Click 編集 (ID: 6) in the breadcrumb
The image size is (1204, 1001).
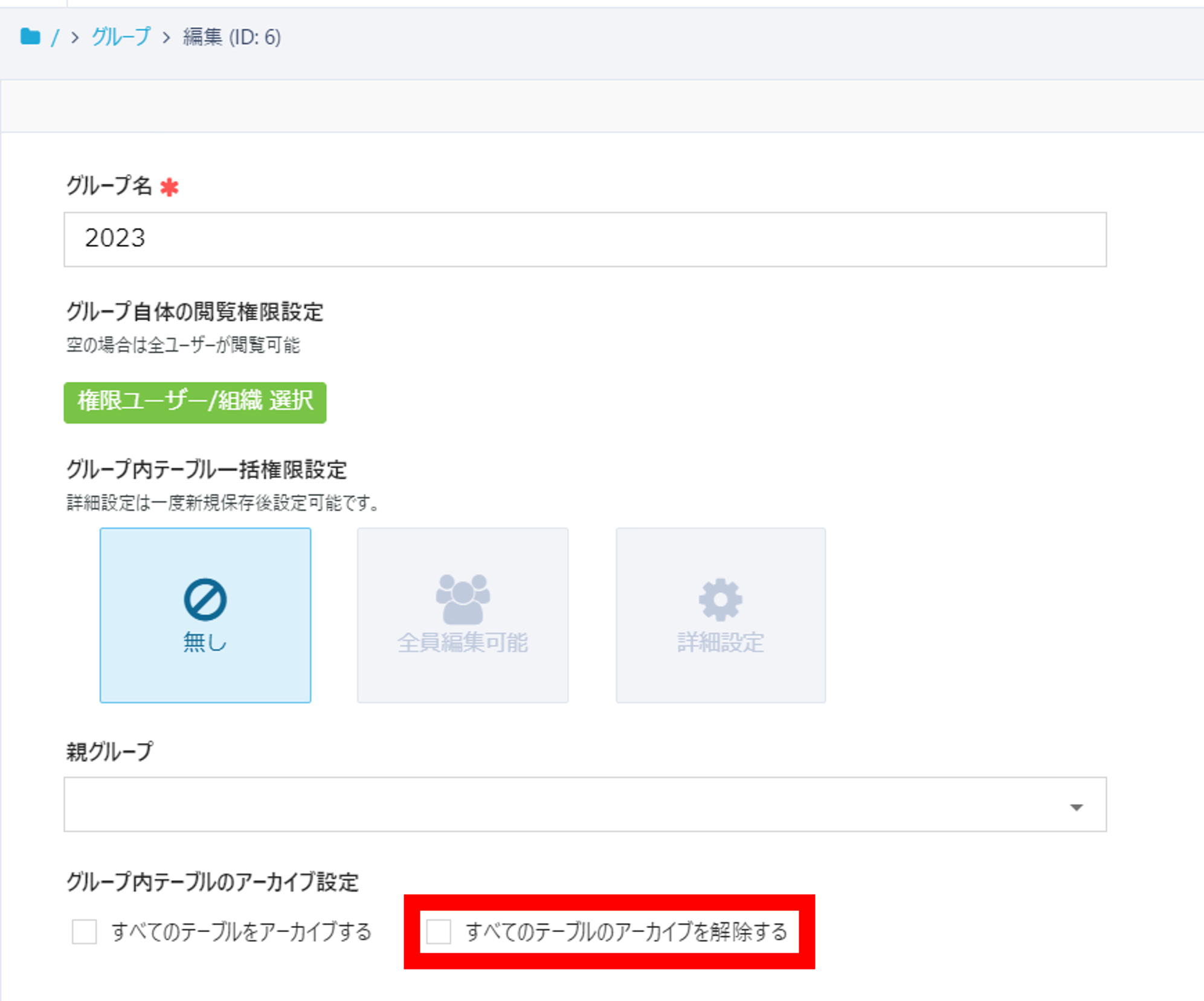tap(231, 37)
